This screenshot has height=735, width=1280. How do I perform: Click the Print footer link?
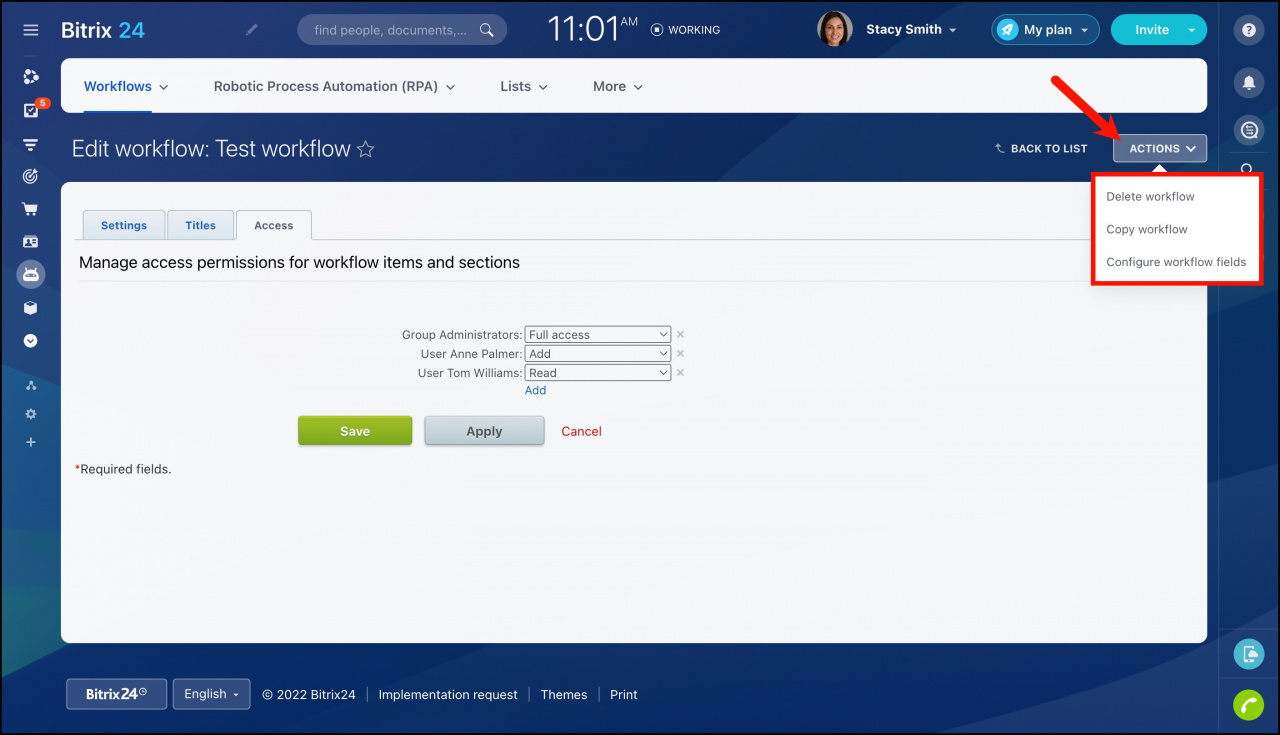624,694
